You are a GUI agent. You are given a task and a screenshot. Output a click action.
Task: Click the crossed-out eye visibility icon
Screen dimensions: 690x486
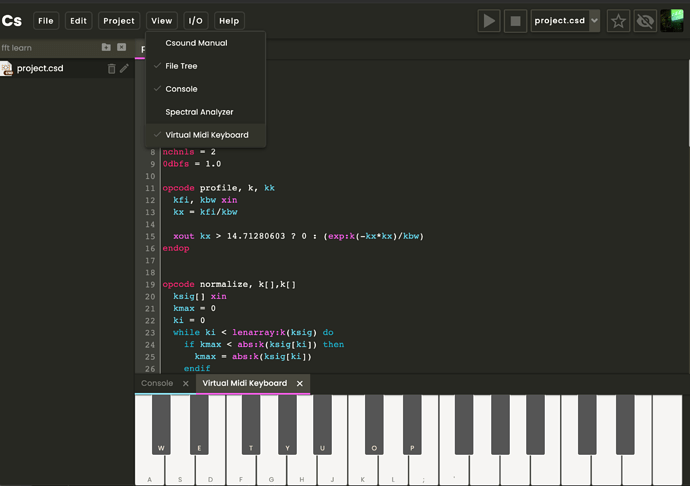click(x=645, y=21)
